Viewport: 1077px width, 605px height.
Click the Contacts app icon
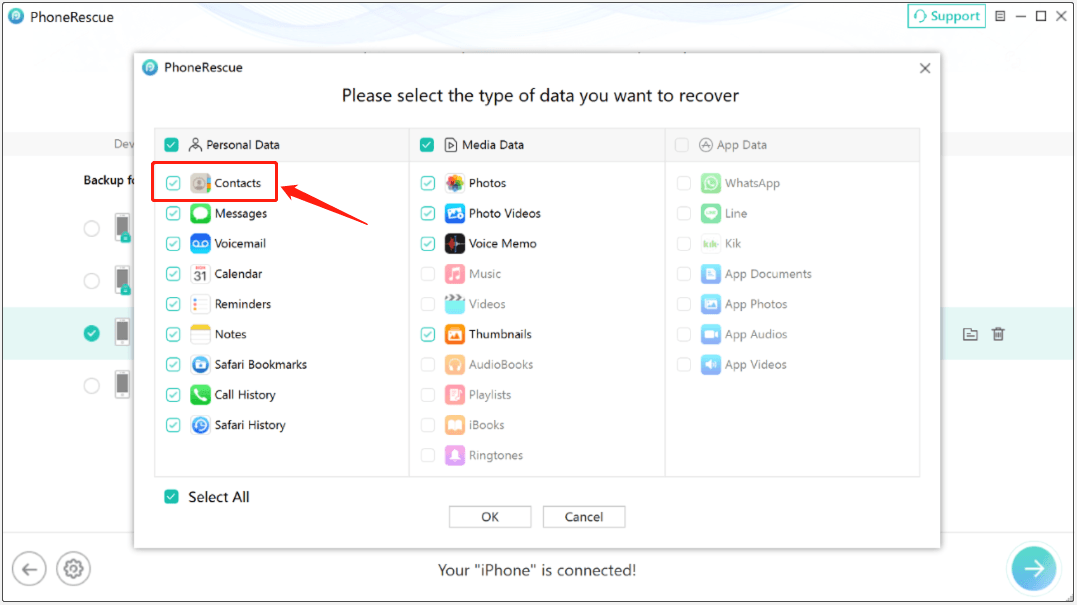tap(200, 183)
